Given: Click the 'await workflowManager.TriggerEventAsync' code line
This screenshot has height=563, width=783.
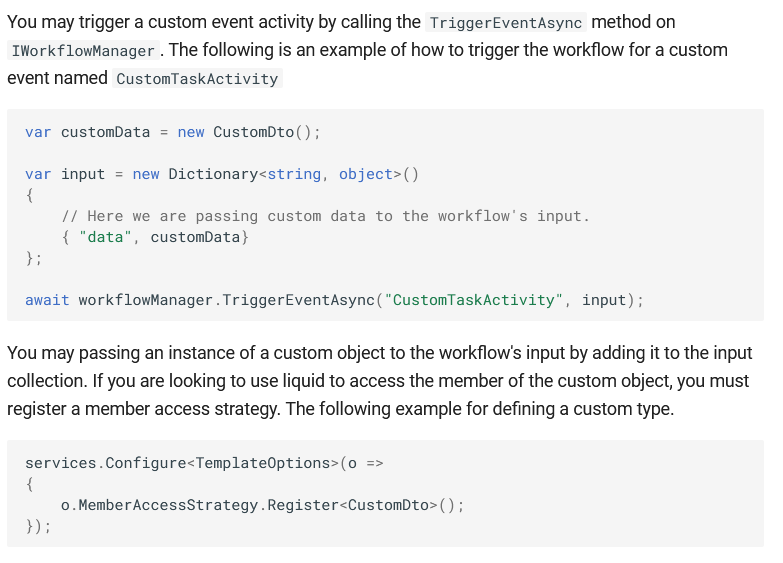Looking at the screenshot, I should point(335,300).
